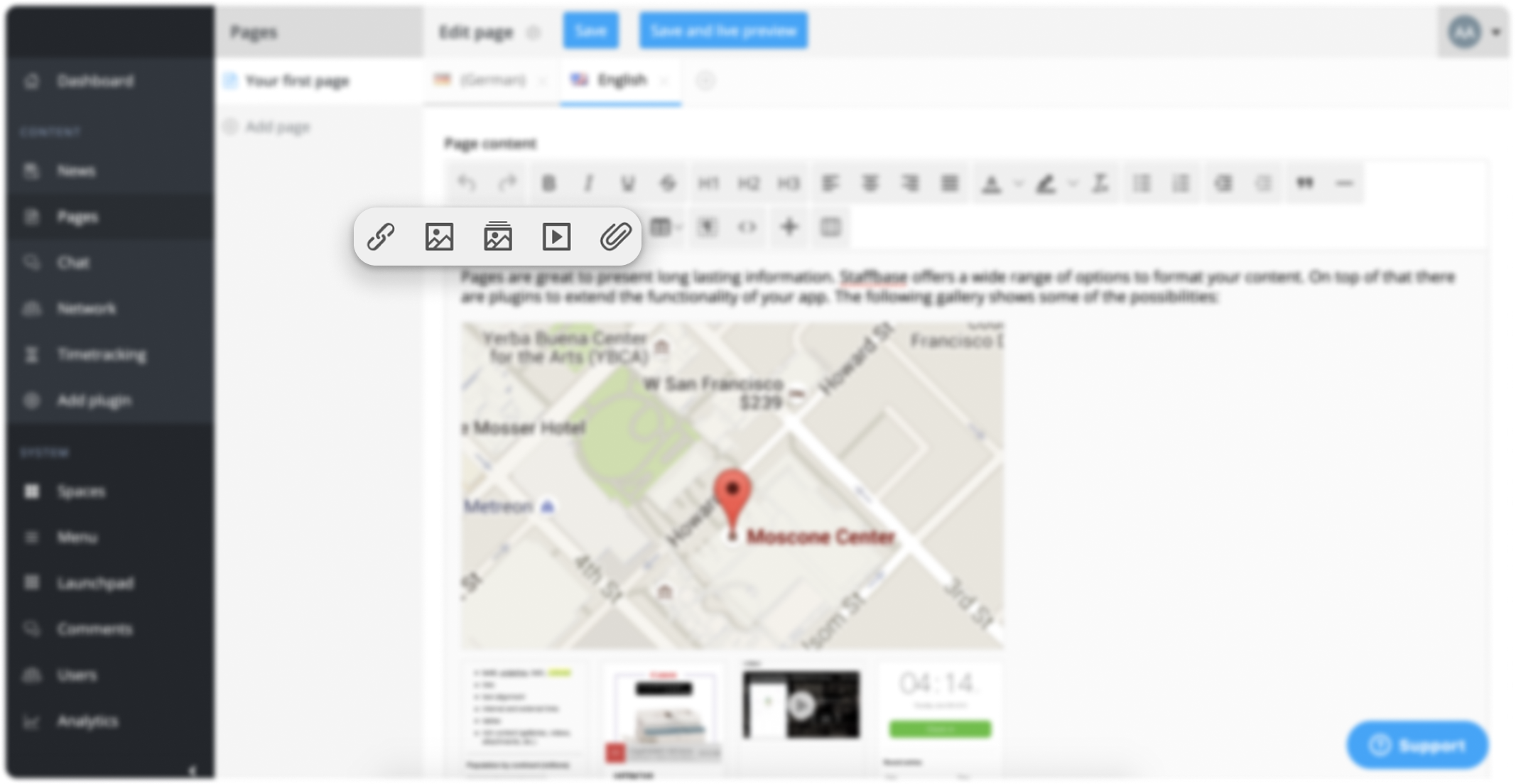Viewport: 1516px width, 784px height.
Task: Insert a horizontal line
Action: pos(1345,184)
